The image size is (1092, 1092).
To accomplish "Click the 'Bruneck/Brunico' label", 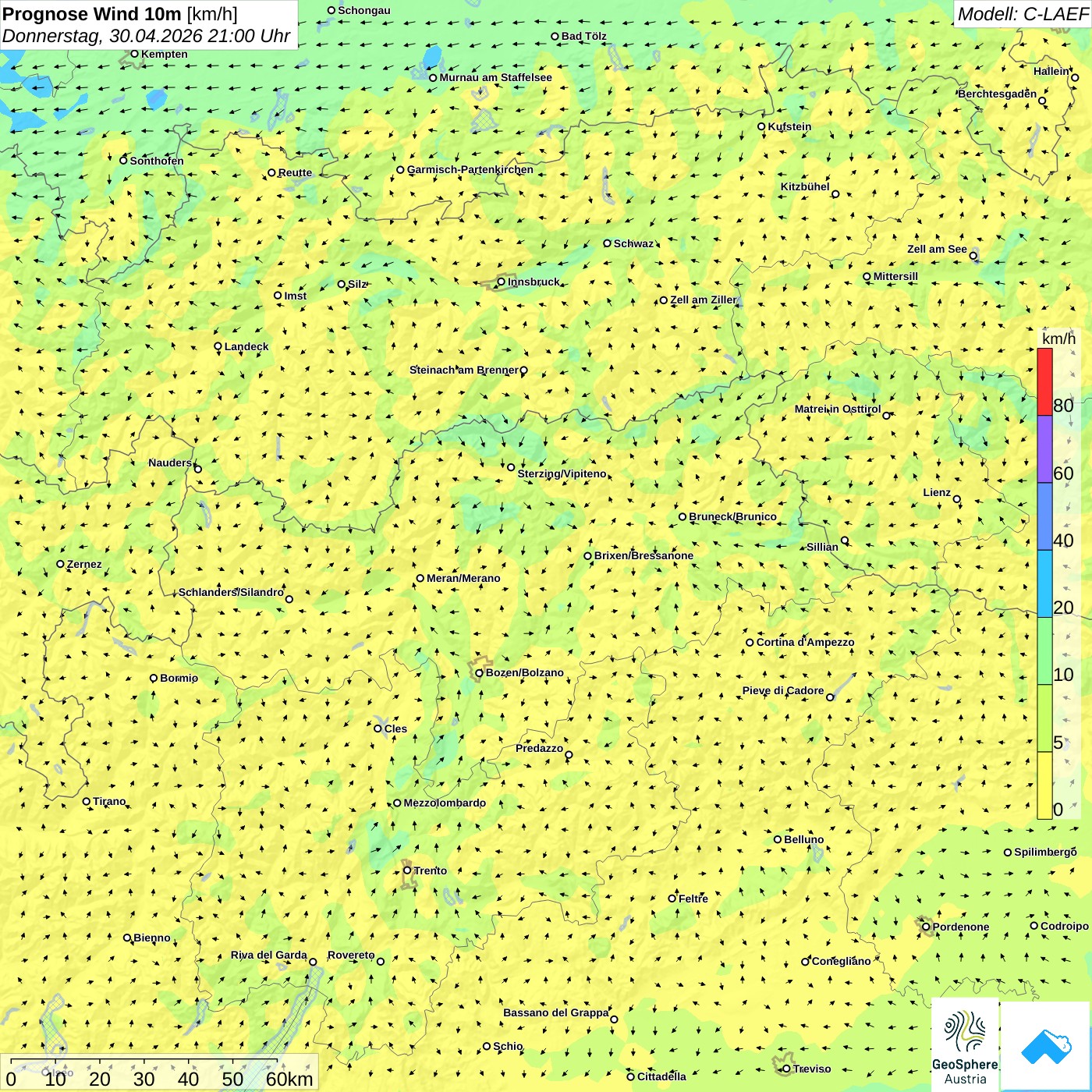I will pos(732,516).
